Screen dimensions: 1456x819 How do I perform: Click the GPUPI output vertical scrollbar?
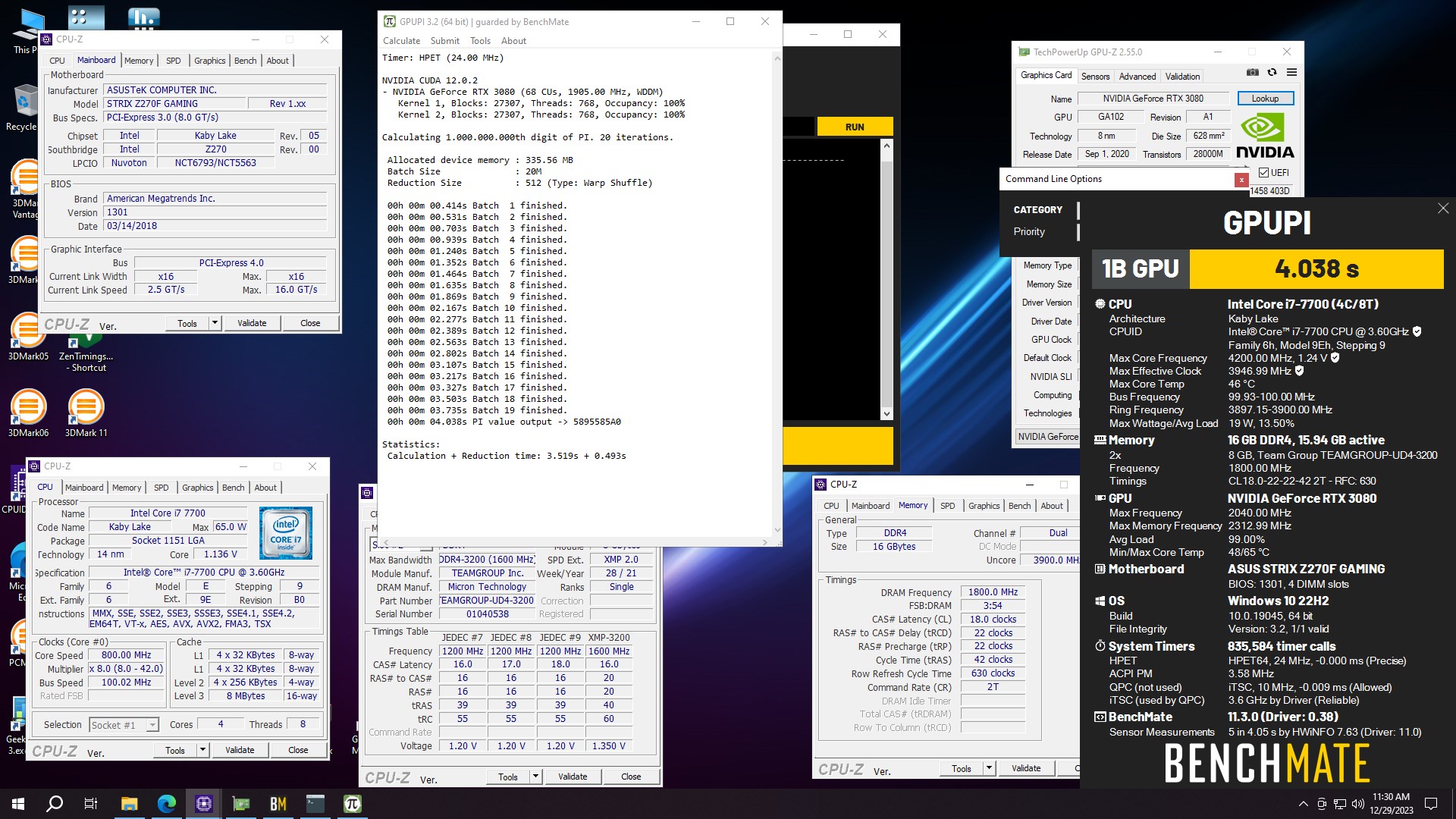[777, 294]
